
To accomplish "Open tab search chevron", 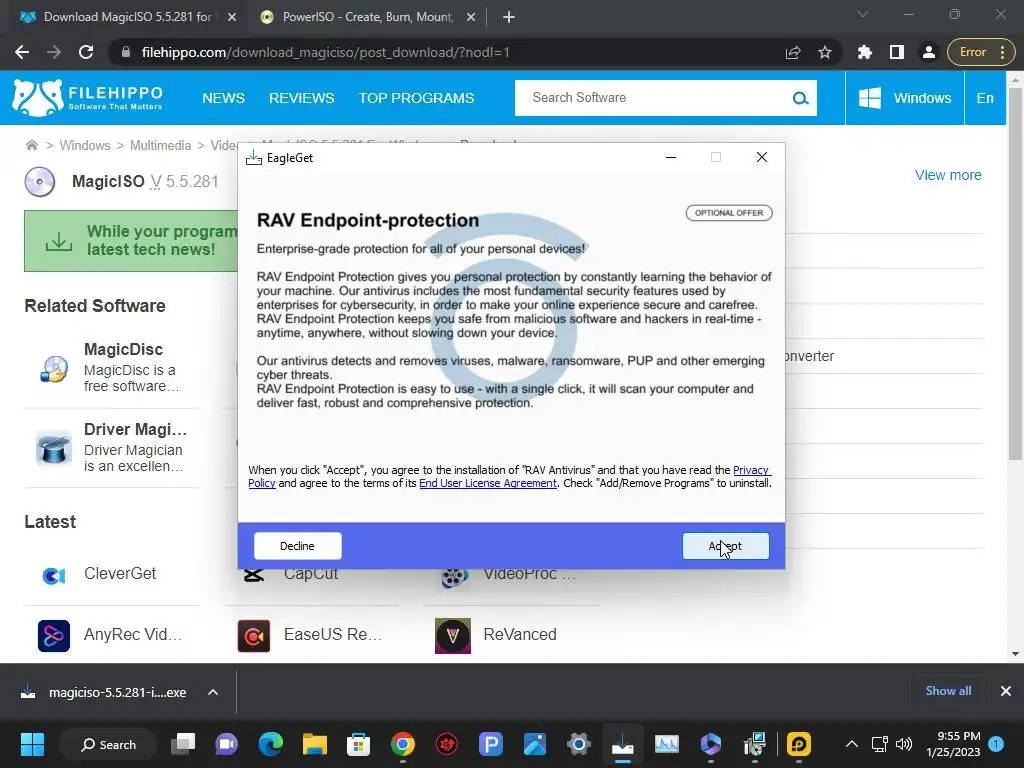I will 863,14.
